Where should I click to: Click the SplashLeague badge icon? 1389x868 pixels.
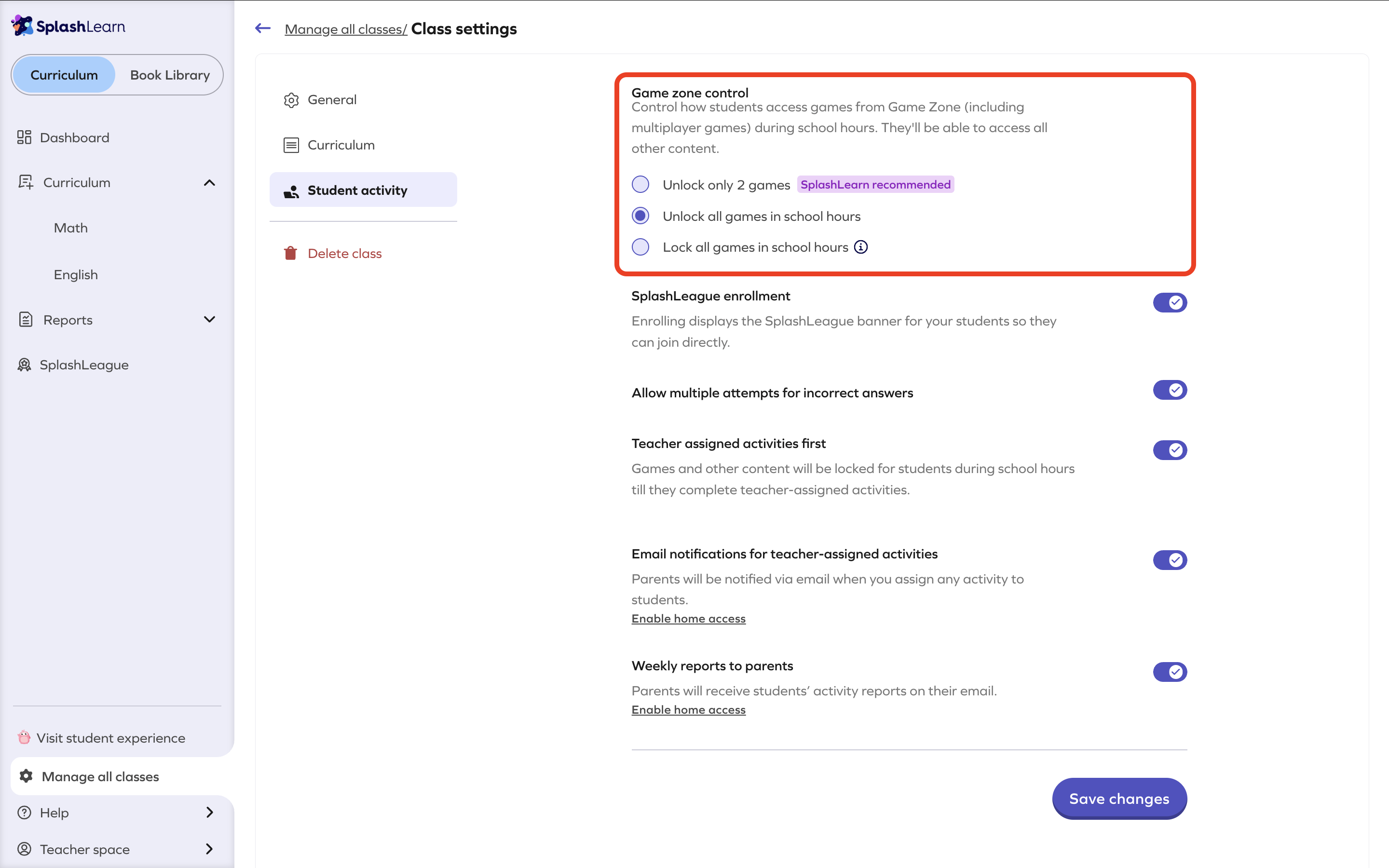coord(24,365)
